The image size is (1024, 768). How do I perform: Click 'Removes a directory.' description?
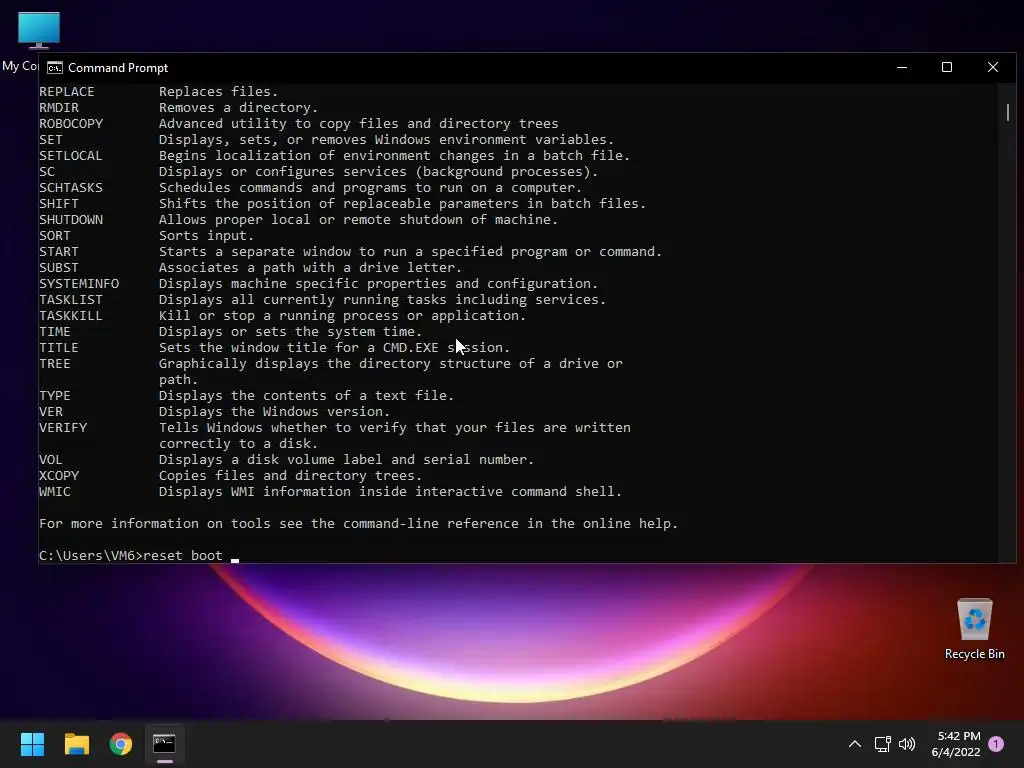tap(238, 108)
